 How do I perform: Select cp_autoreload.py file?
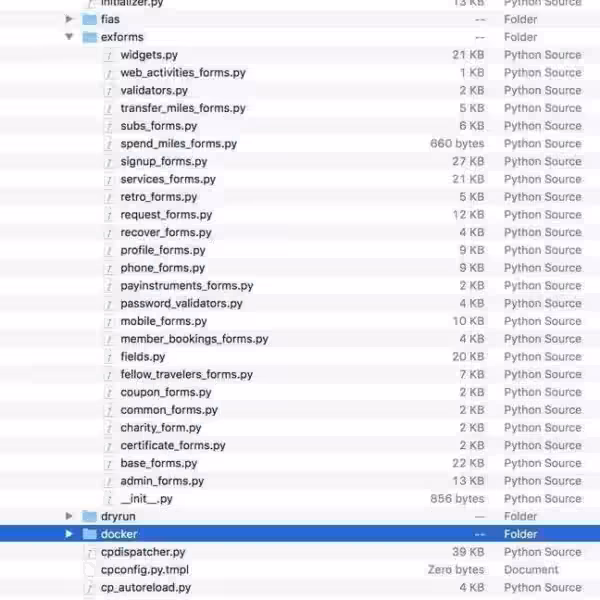[145, 588]
